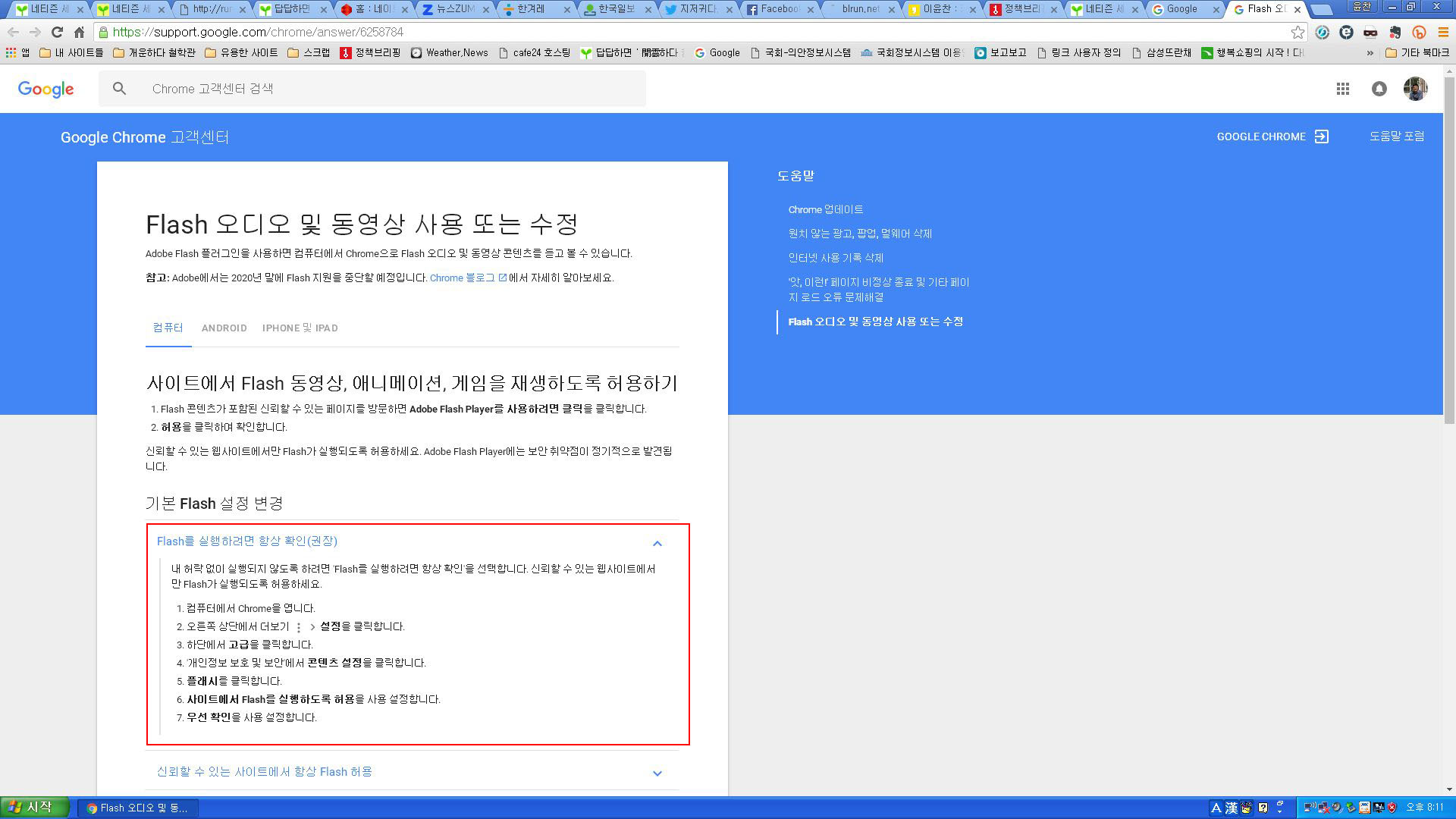Viewport: 1456px width, 819px height.
Task: Open Google notifications bell icon
Action: pyautogui.click(x=1379, y=89)
